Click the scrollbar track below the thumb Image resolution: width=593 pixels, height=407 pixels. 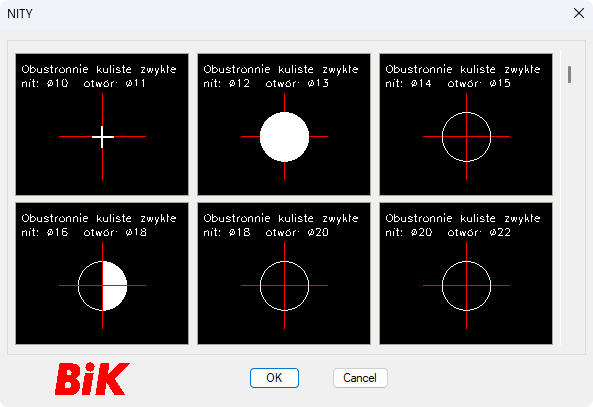570,212
